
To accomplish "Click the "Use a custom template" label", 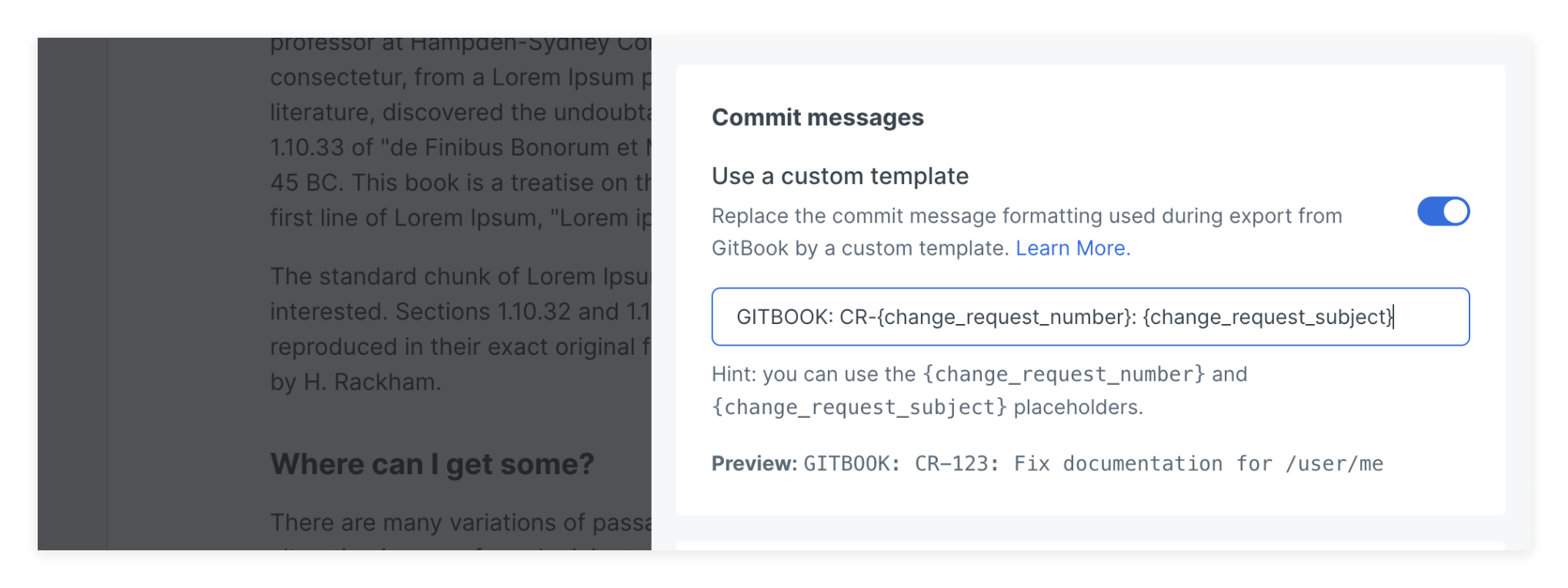I will (x=839, y=176).
